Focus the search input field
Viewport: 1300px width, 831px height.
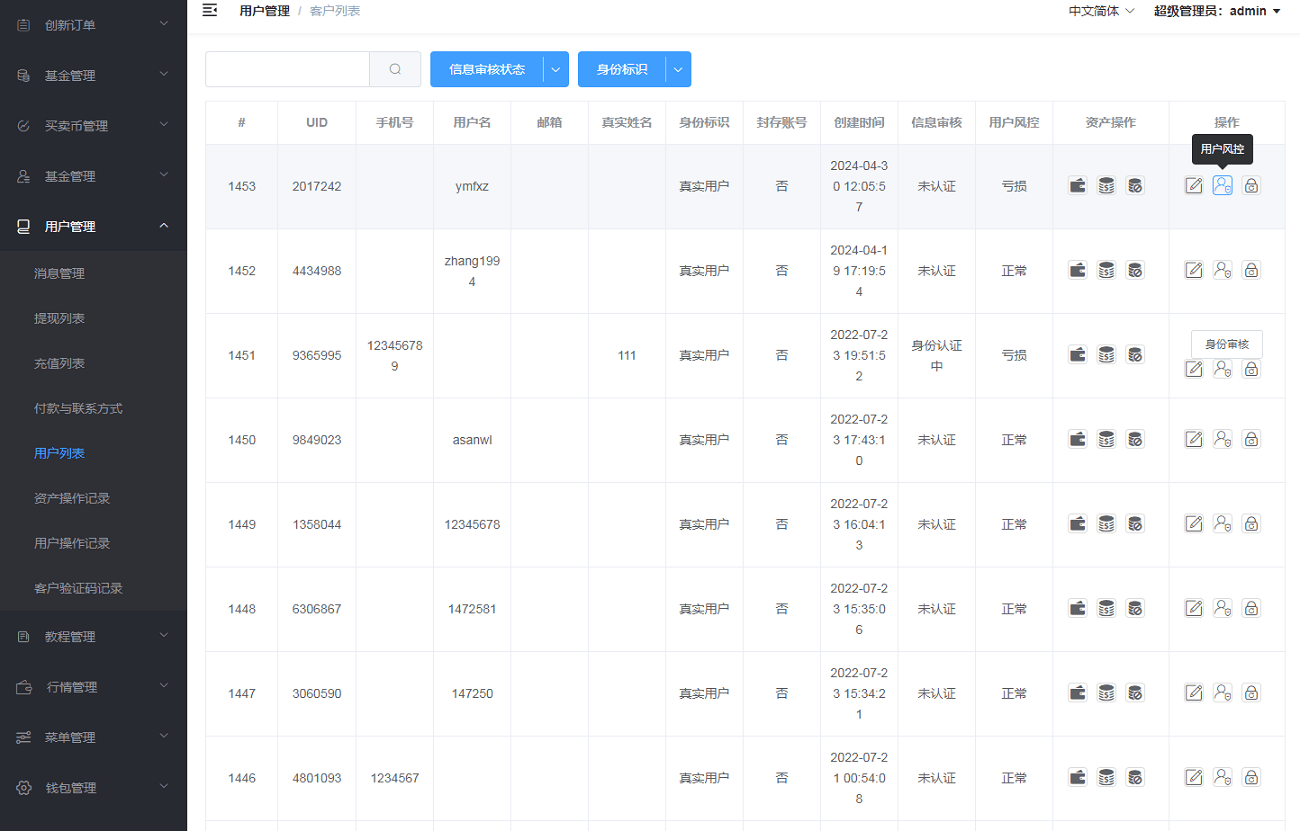click(x=287, y=69)
